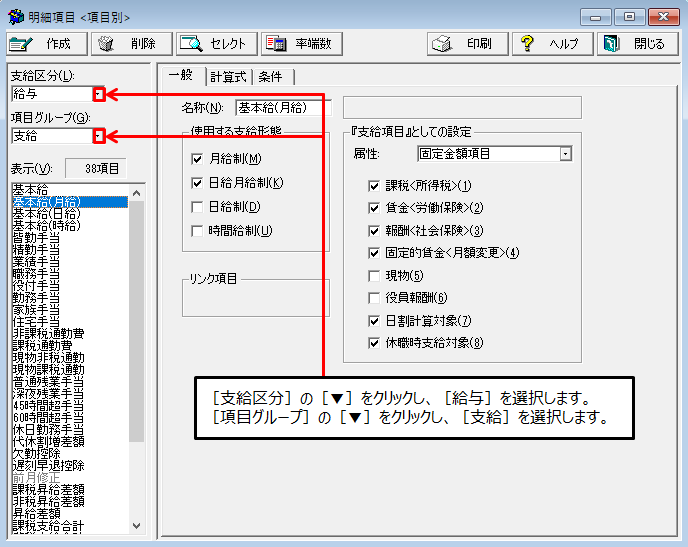Switch to the 条件 tab
688x547 pixels.
(271, 77)
